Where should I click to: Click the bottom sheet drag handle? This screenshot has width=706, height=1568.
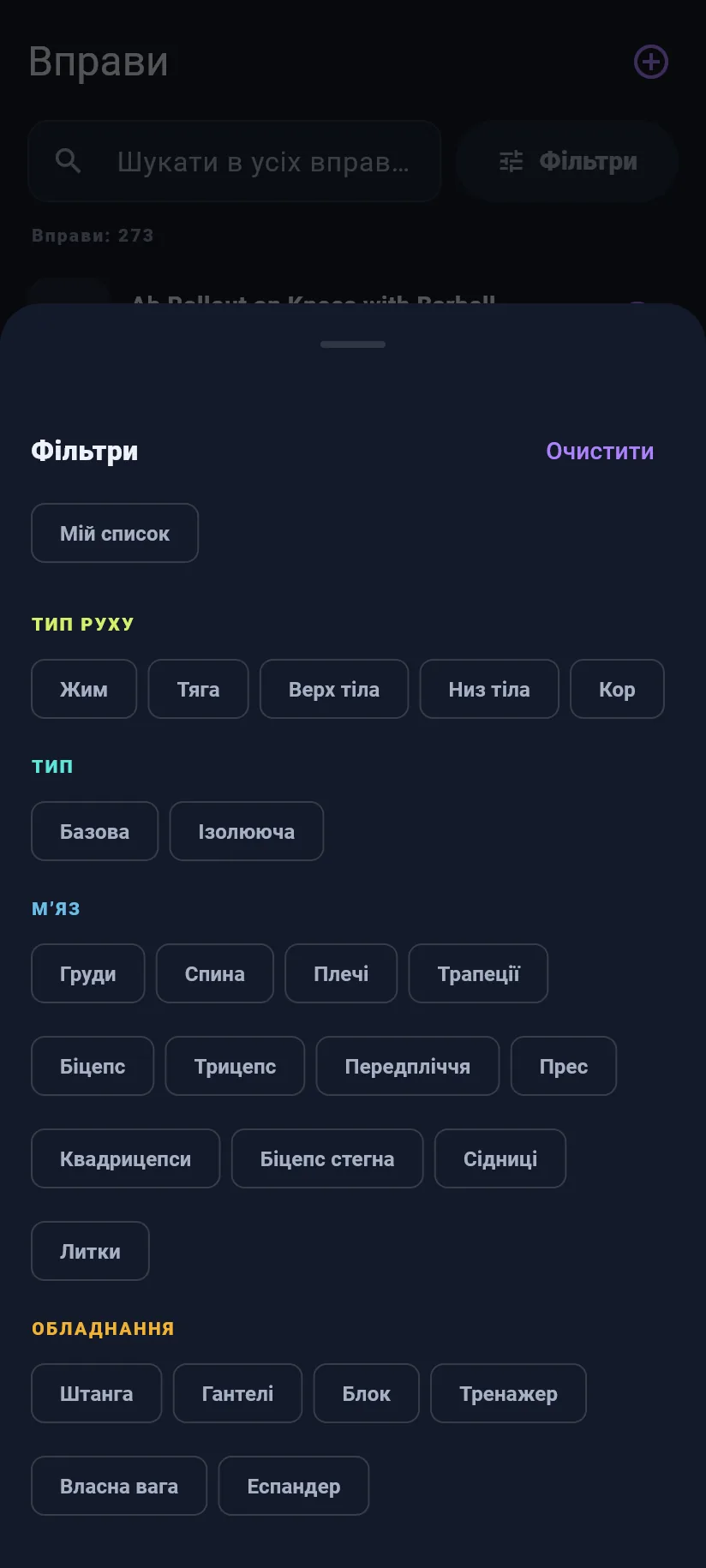[353, 344]
